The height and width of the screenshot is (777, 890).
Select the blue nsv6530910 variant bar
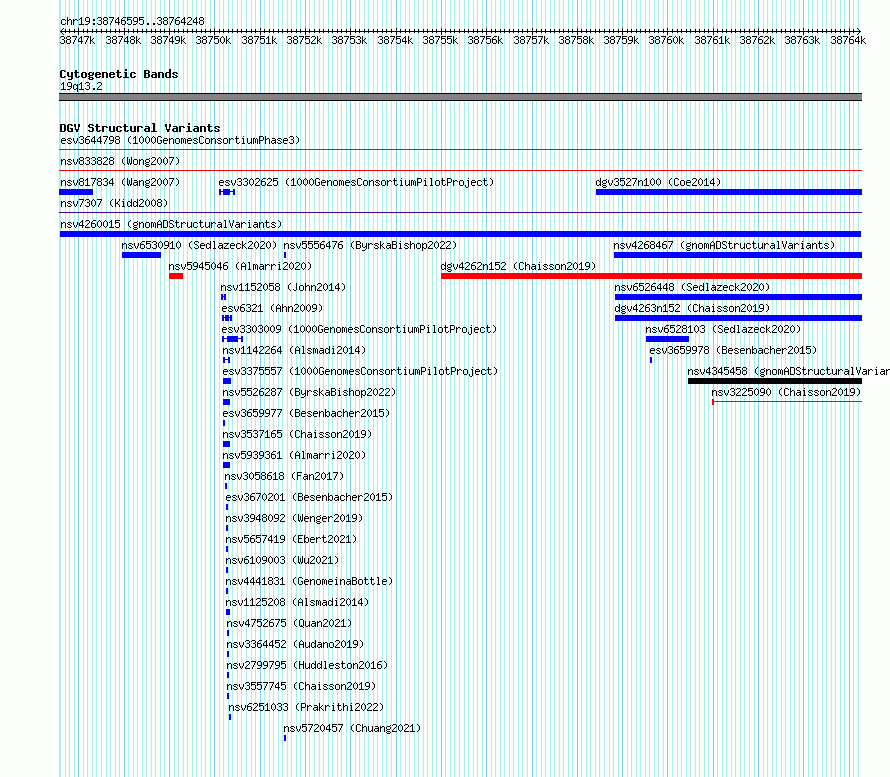point(141,255)
